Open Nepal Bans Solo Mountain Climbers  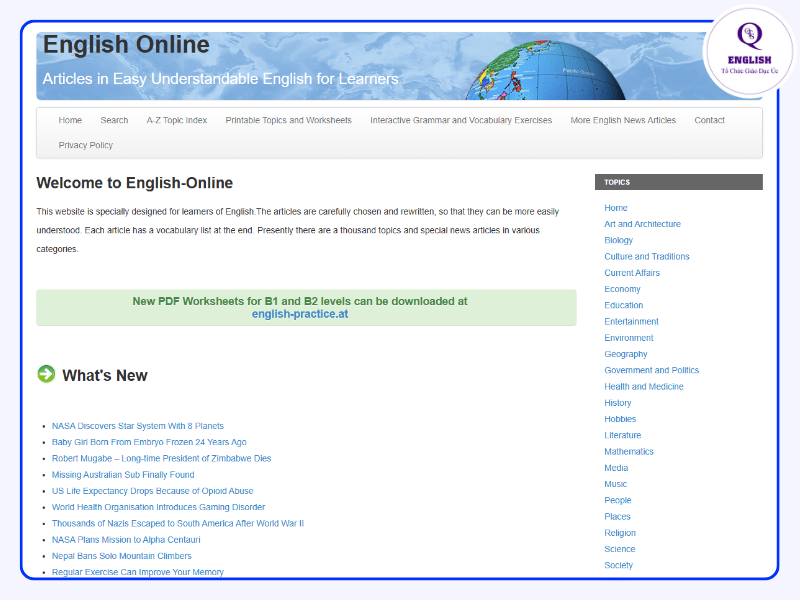point(121,556)
